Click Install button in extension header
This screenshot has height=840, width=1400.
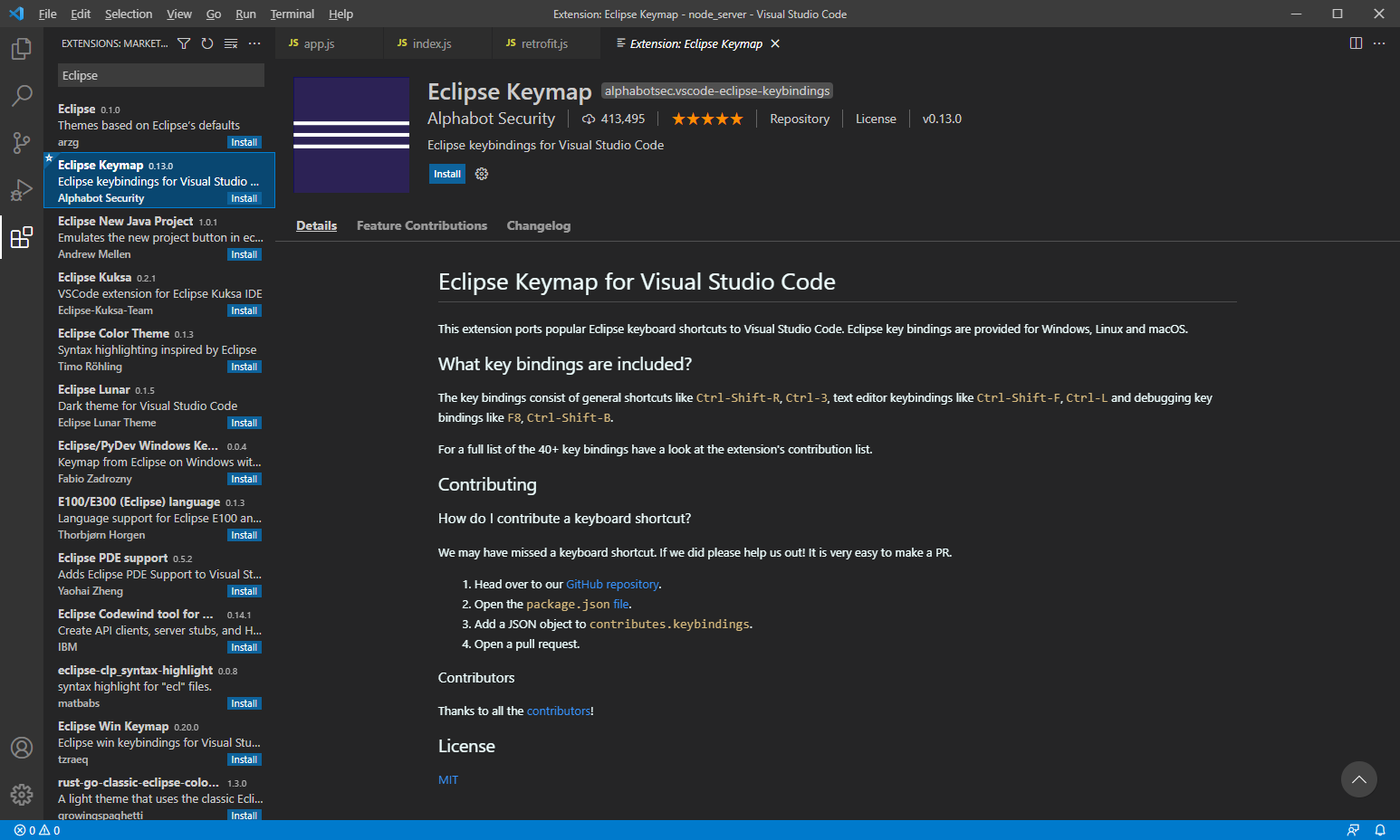(x=447, y=174)
